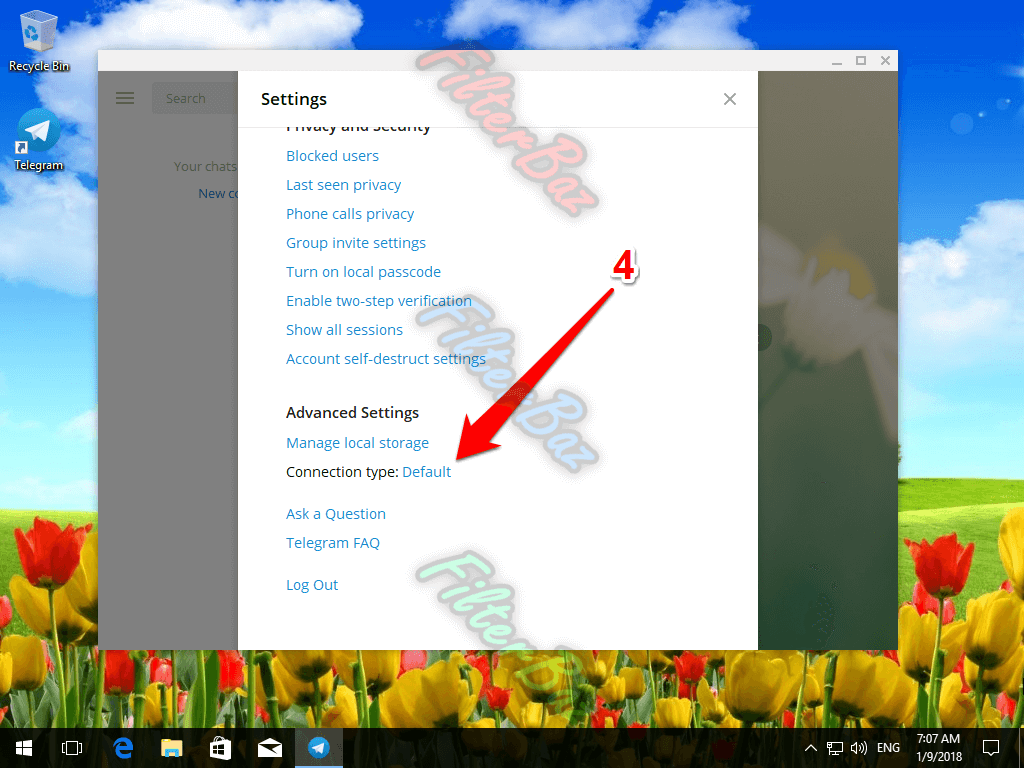Open the volume control tray icon

[858, 748]
